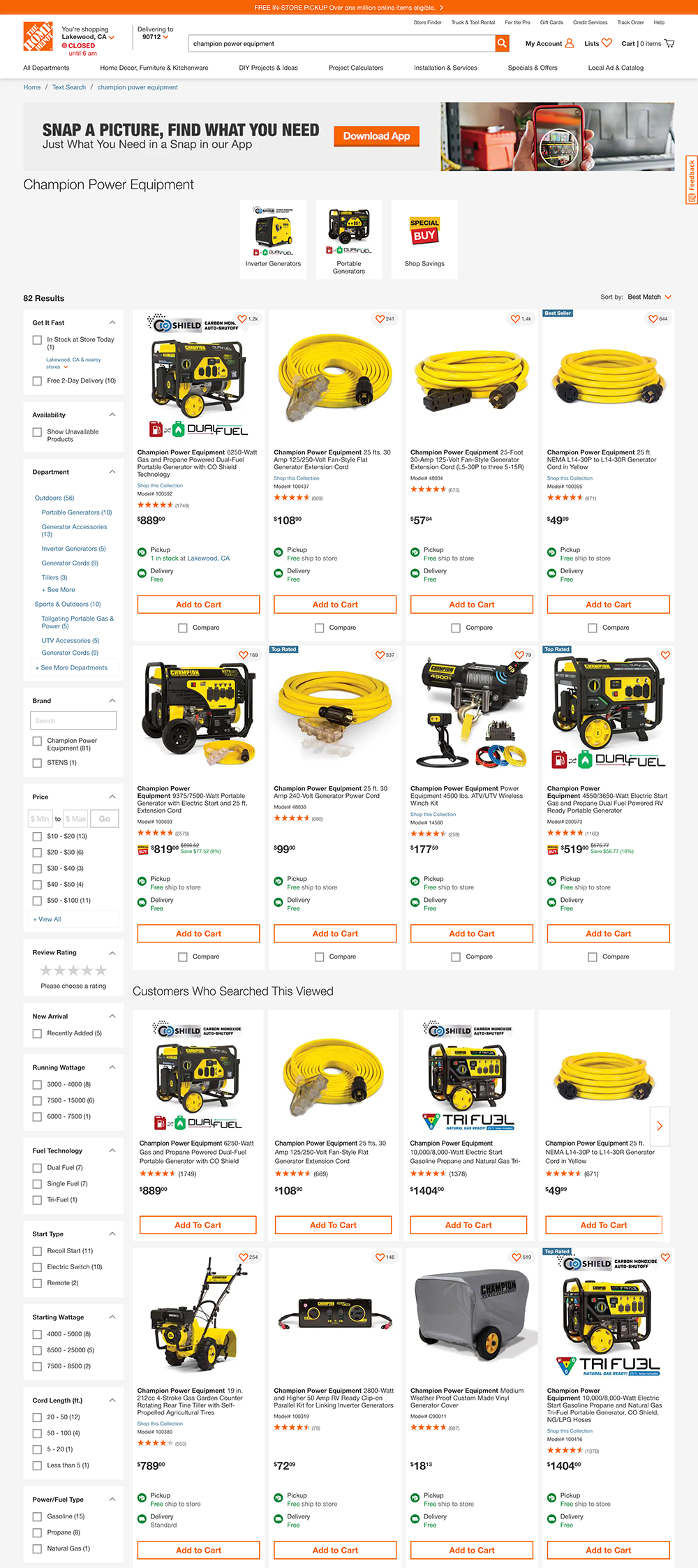
Task: Open Inverter Generators category tile
Action: tap(273, 239)
